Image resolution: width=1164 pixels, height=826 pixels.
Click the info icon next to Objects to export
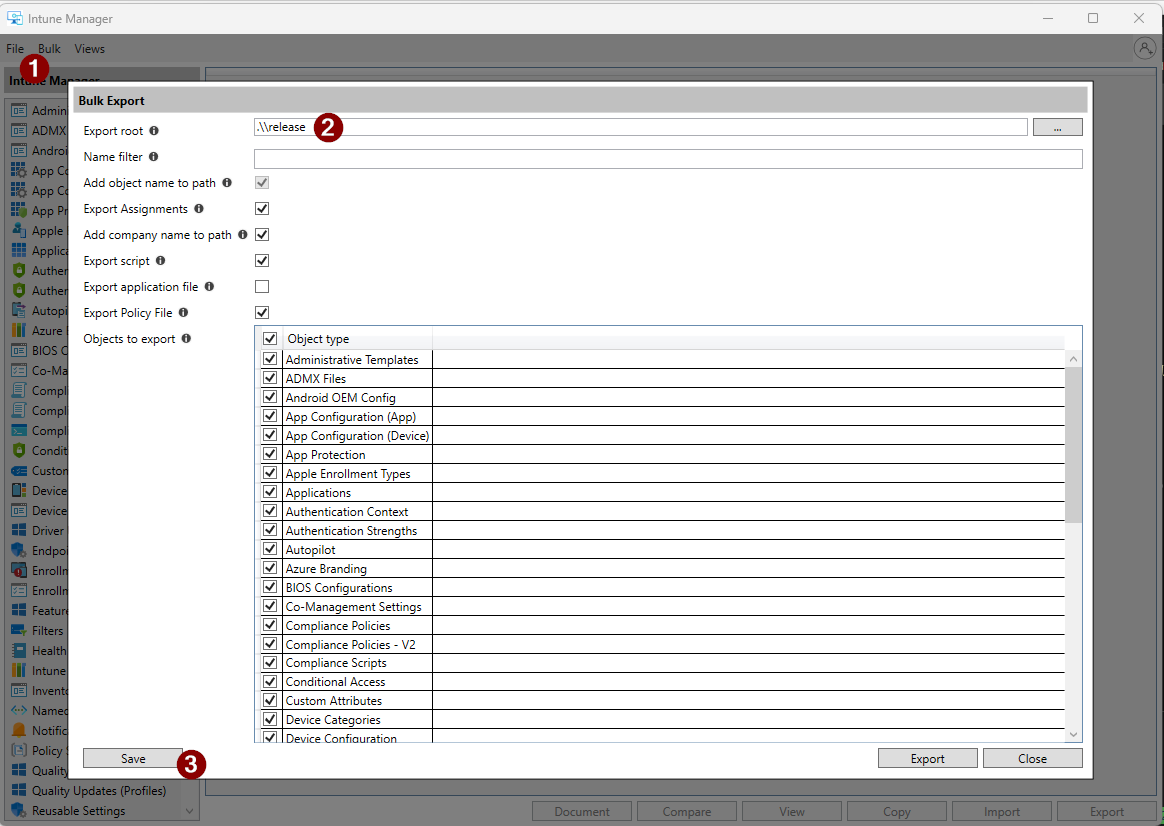pos(186,338)
